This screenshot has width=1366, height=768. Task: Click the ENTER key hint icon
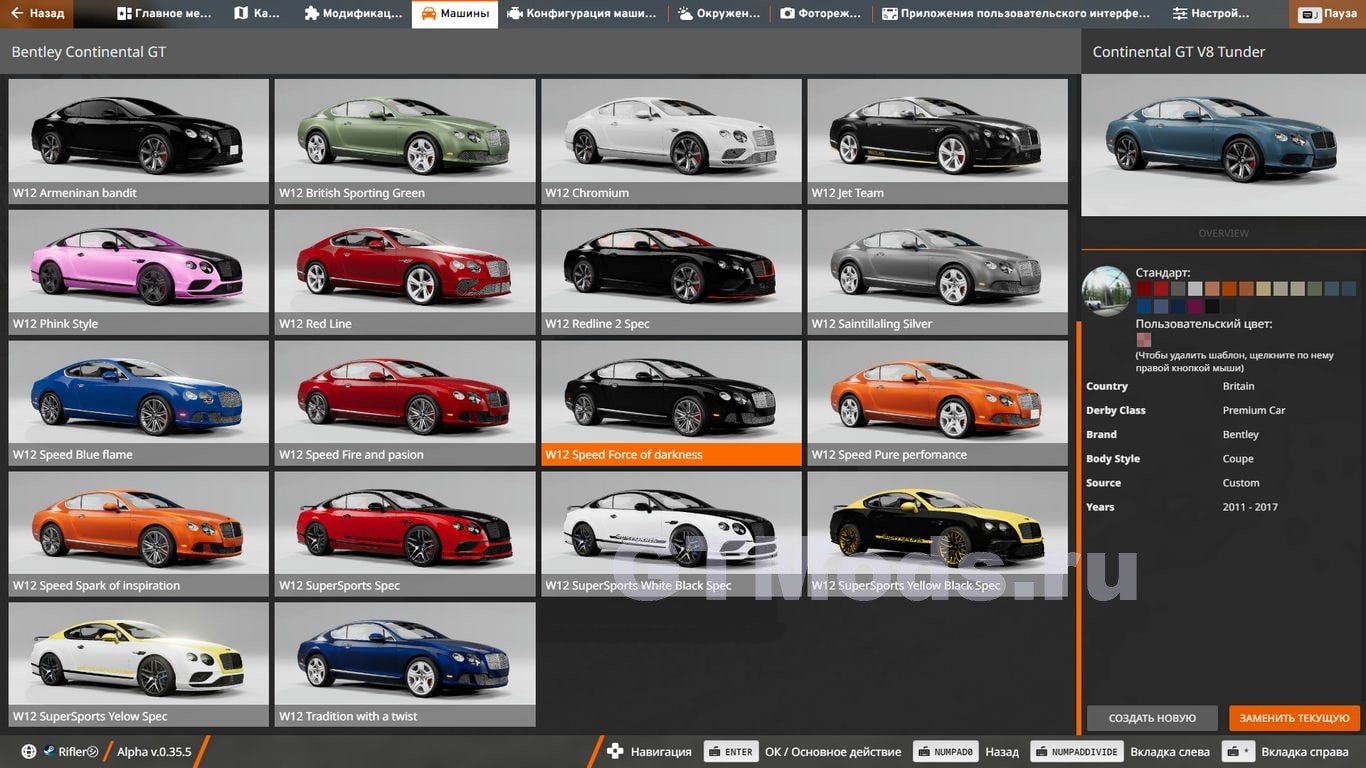tap(730, 752)
